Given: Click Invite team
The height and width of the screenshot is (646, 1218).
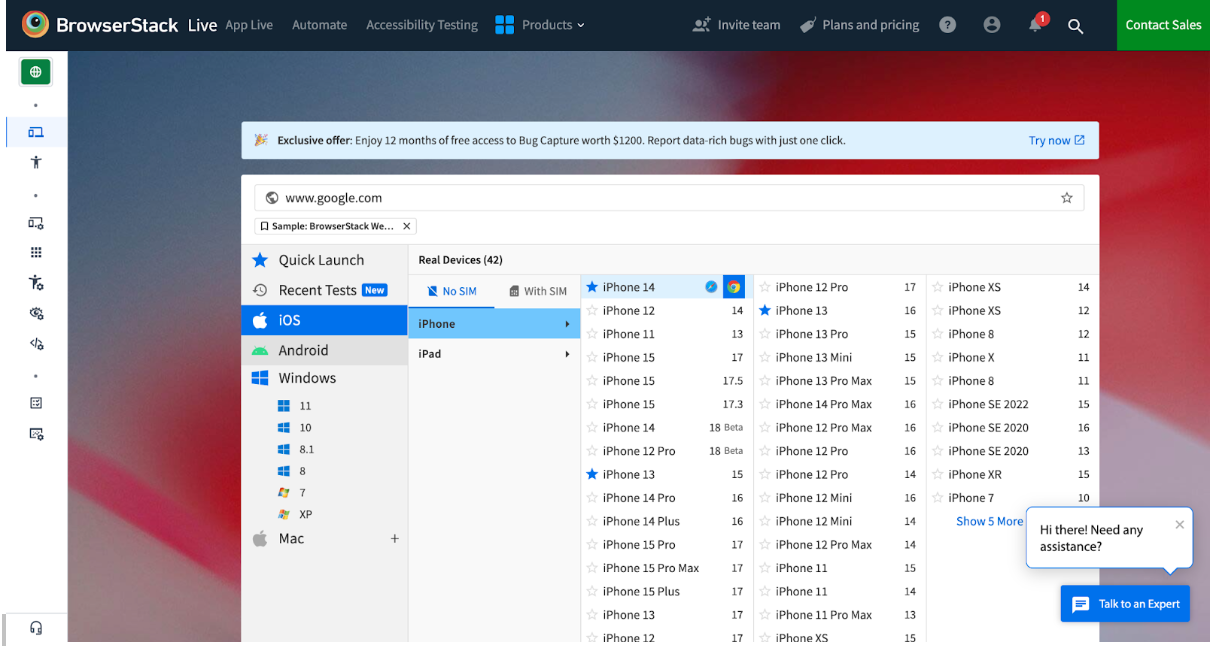Looking at the screenshot, I should (x=737, y=25).
